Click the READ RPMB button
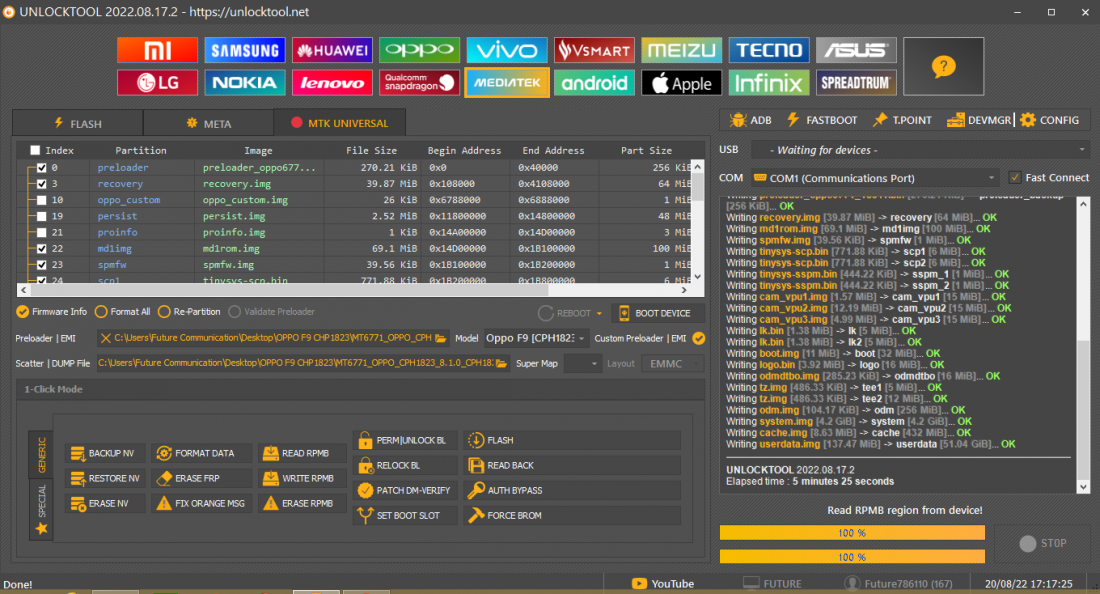Image resolution: width=1100 pixels, height=594 pixels. [x=302, y=454]
